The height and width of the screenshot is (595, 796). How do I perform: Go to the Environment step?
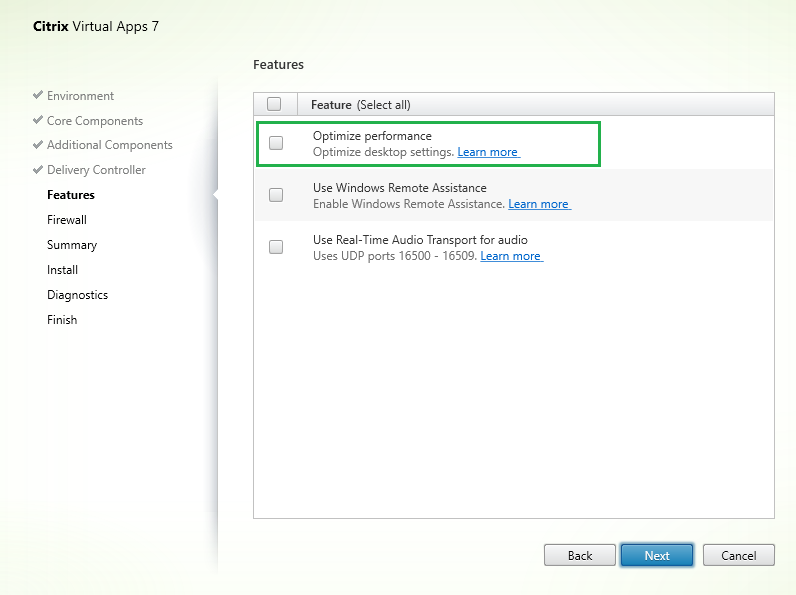pyautogui.click(x=80, y=96)
